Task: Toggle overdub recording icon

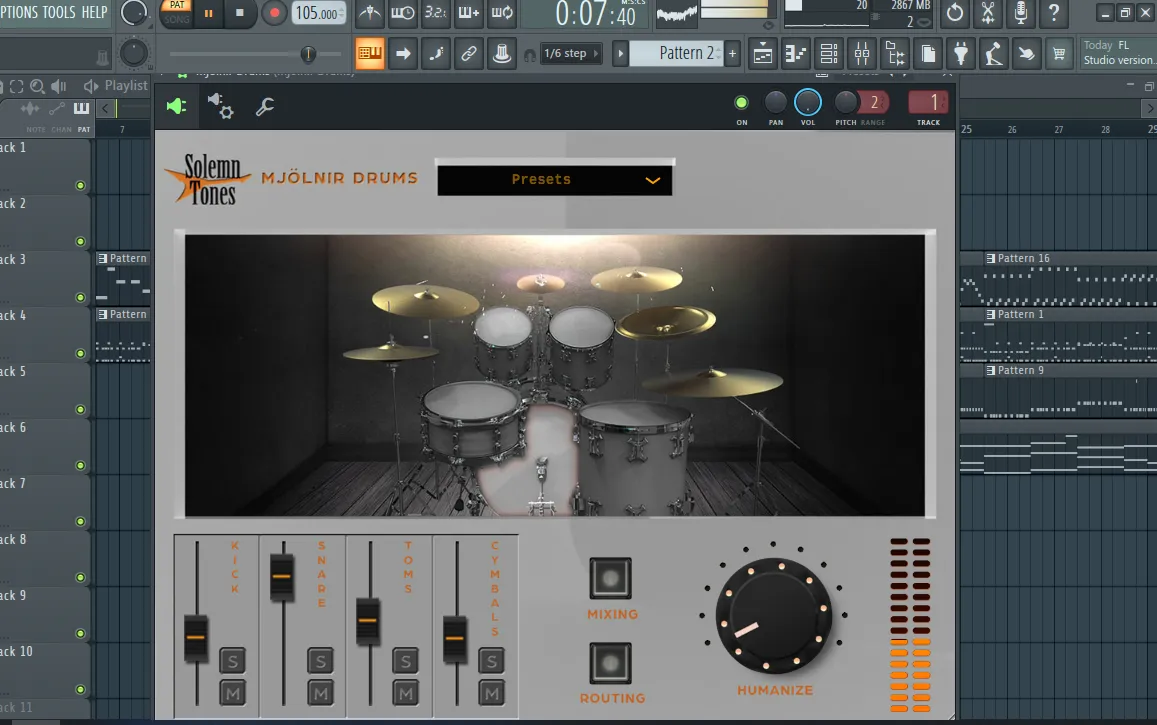Action: [x=469, y=13]
